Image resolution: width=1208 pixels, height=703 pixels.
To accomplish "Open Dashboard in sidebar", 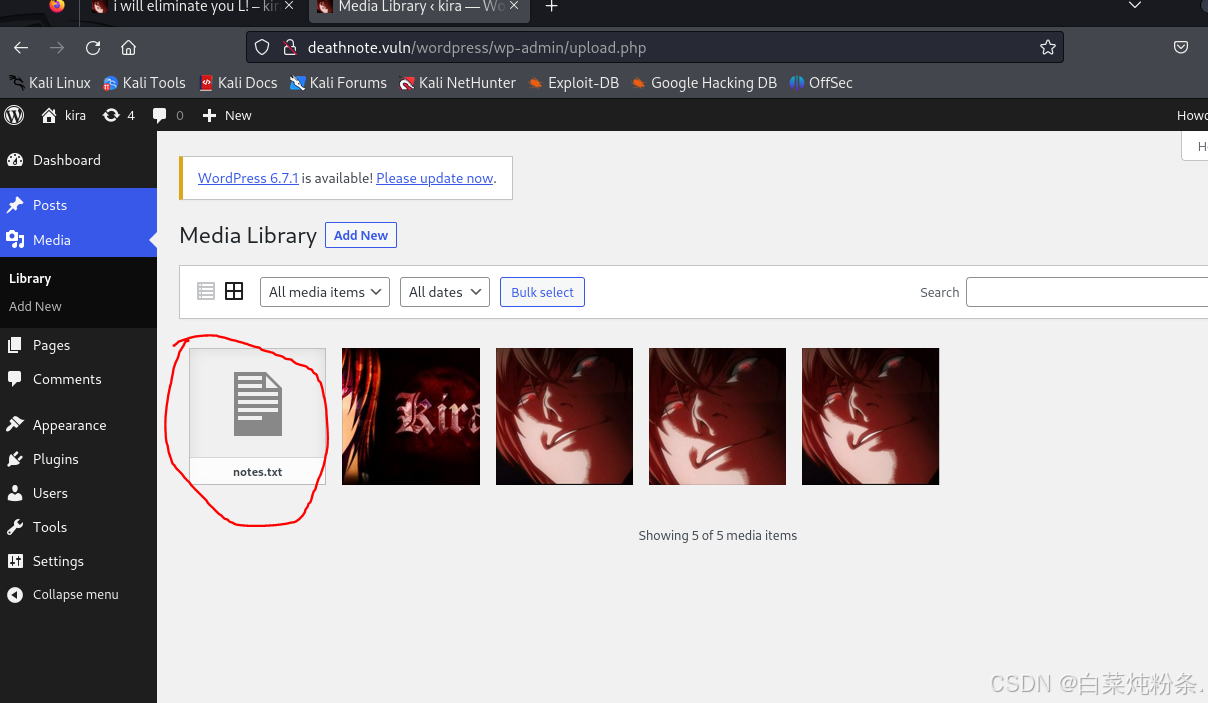I will [78, 160].
